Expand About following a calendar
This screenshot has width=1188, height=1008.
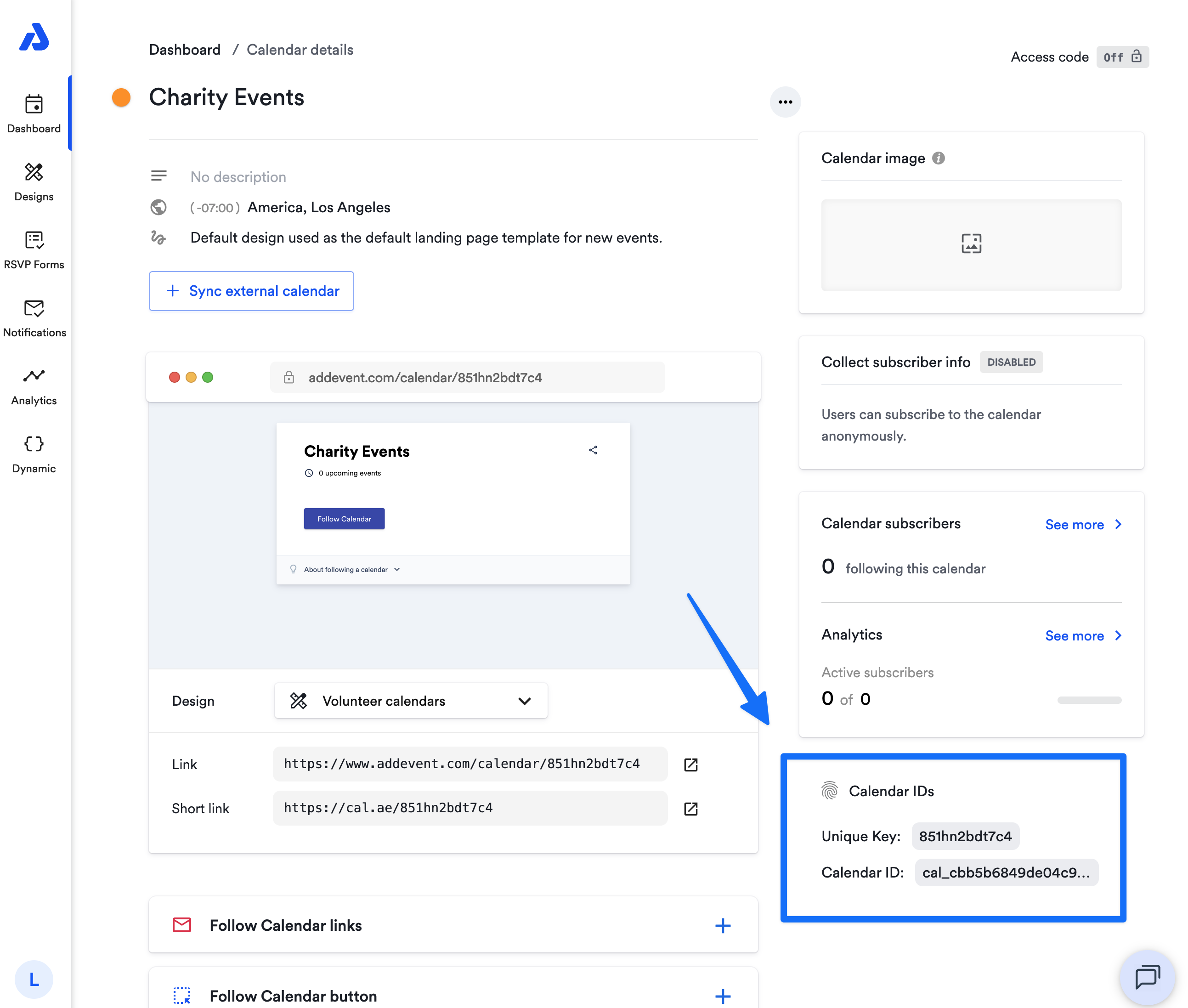[x=352, y=570]
